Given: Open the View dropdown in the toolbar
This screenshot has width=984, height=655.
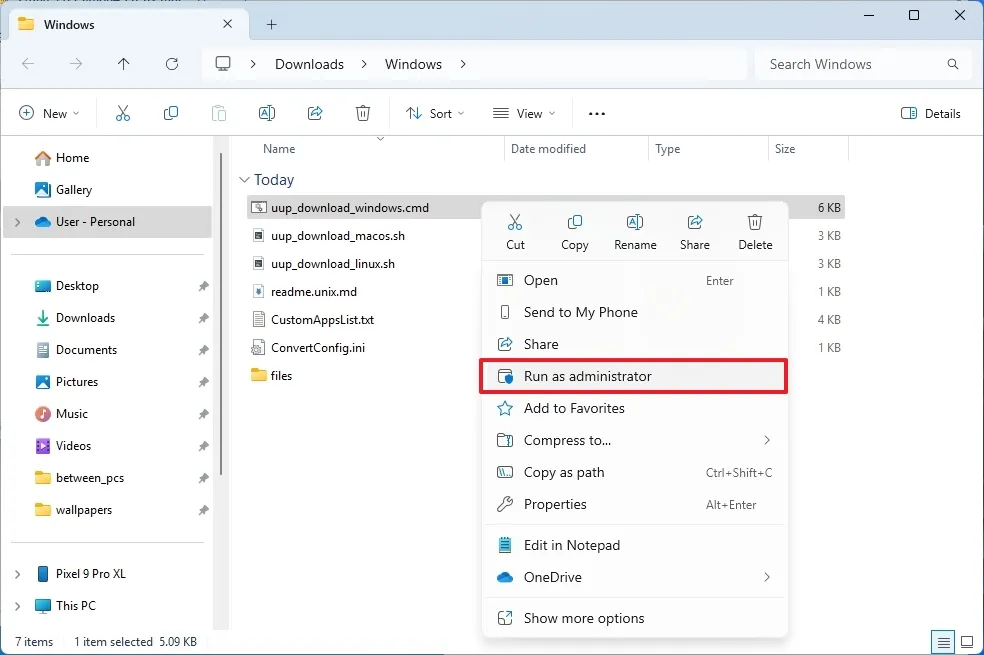Looking at the screenshot, I should [x=523, y=113].
